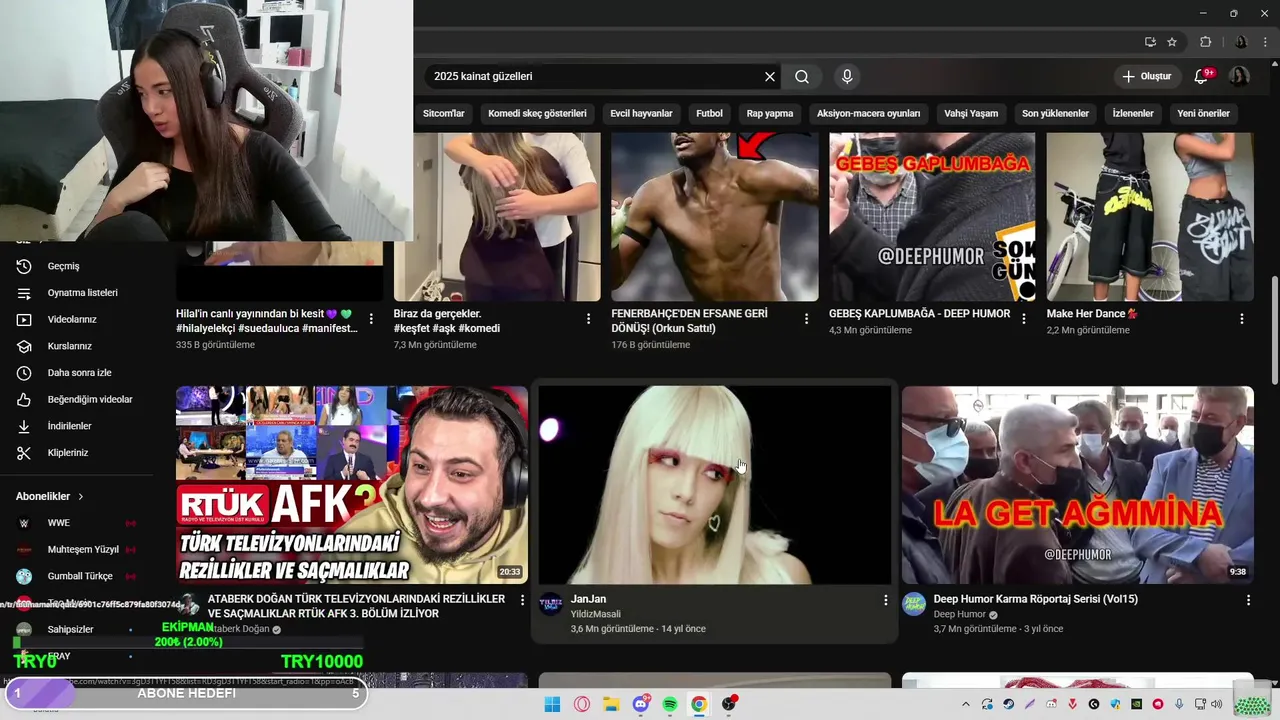
Task: Click the page vertical scrollbar
Action: coord(1274,330)
